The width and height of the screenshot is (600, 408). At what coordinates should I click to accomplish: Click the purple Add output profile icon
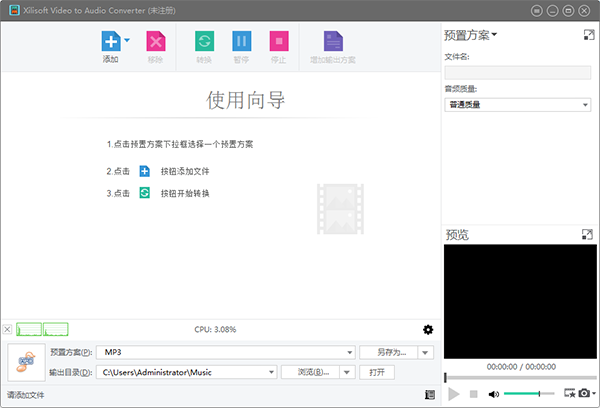(x=333, y=41)
